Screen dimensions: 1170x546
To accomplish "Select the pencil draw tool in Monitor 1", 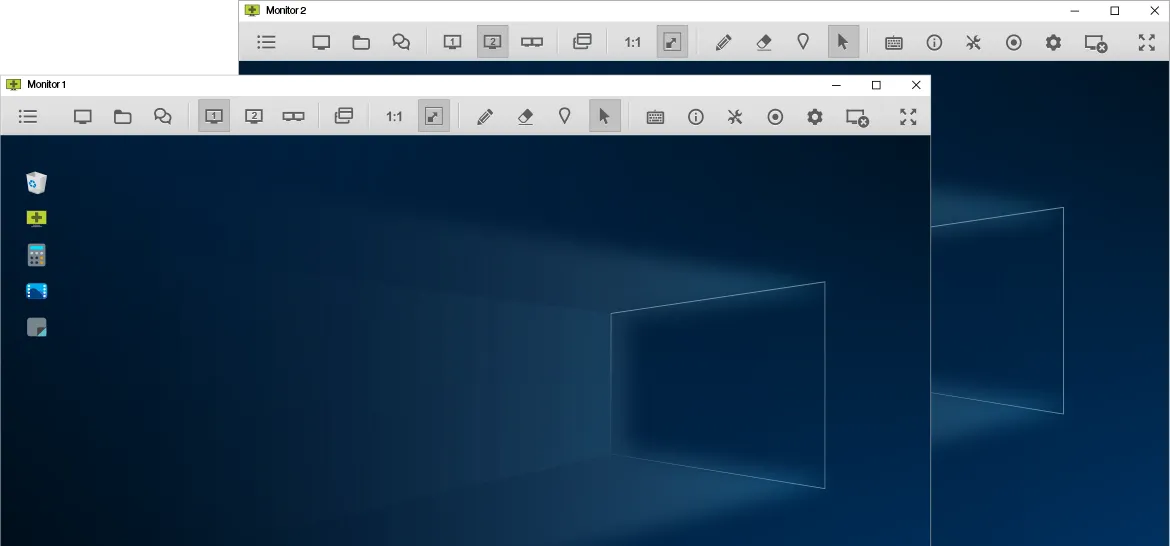I will click(x=485, y=116).
